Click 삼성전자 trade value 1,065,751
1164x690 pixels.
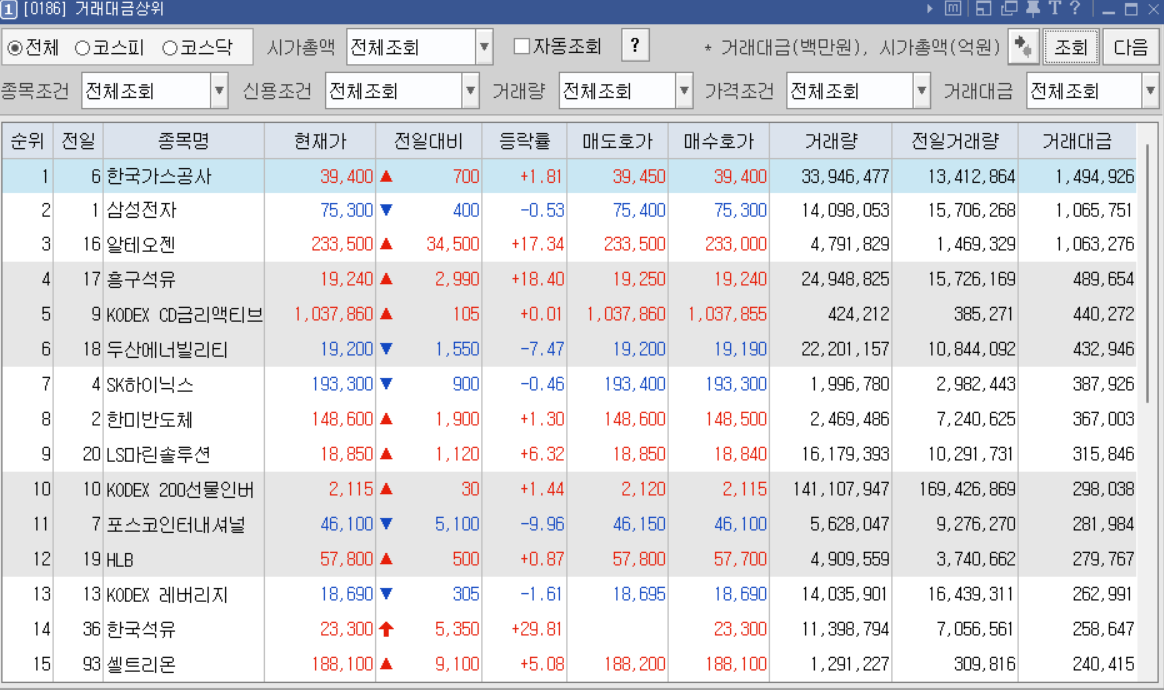point(1095,210)
